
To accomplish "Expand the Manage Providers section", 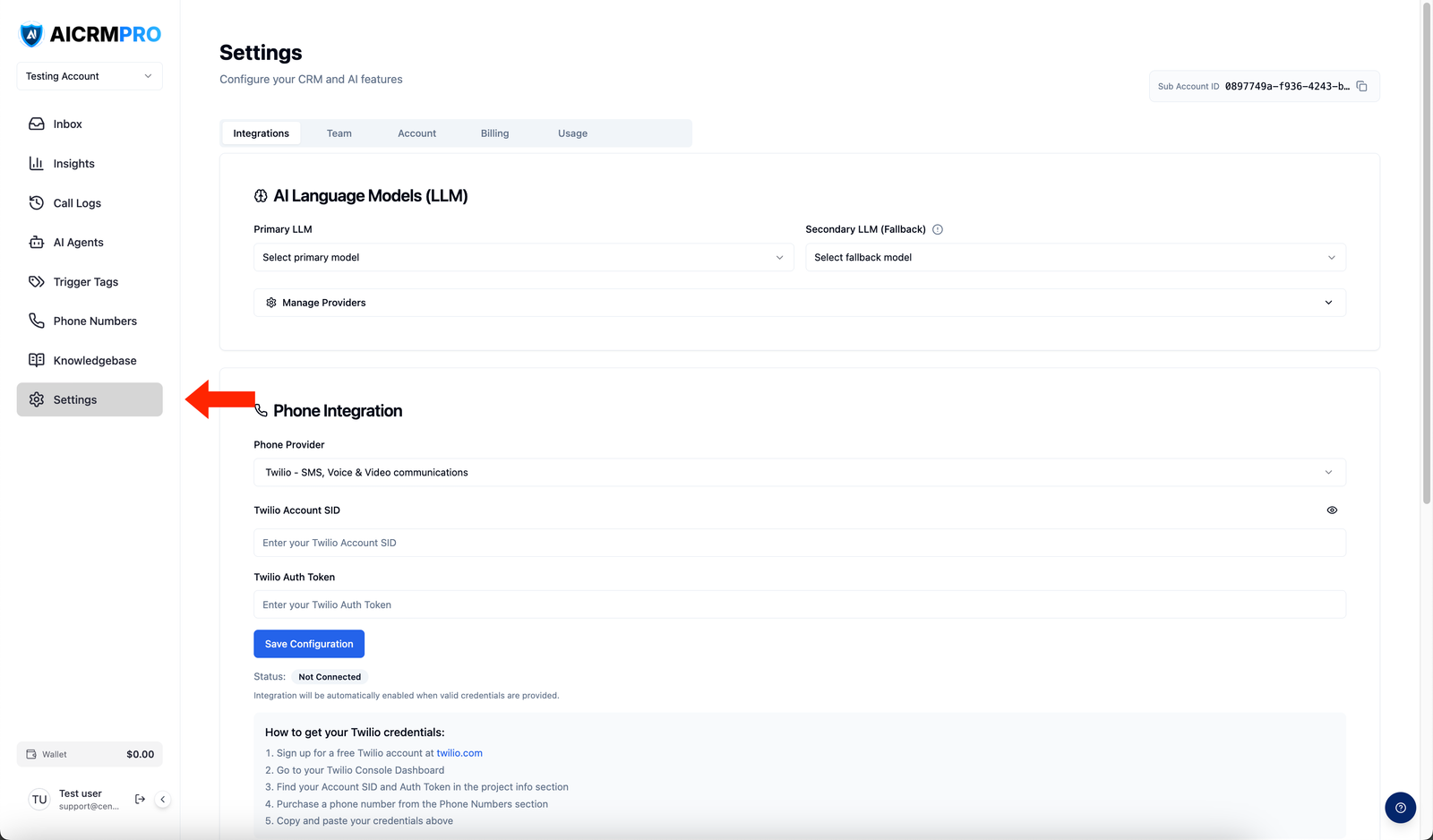I will tap(799, 303).
